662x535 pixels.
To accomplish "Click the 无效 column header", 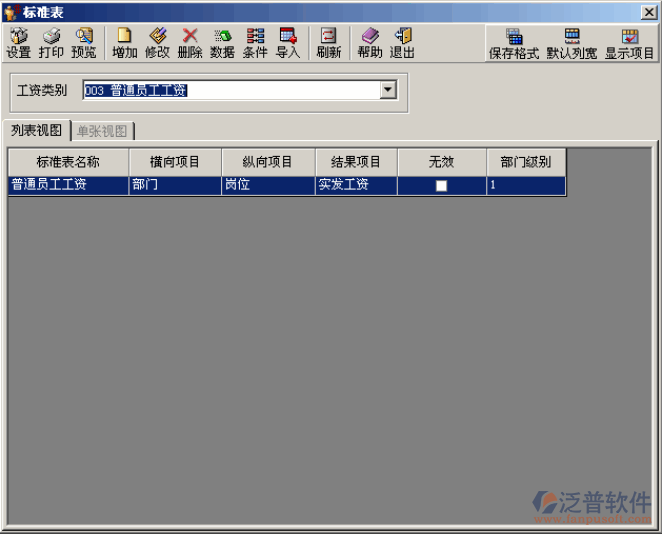I will [x=441, y=162].
